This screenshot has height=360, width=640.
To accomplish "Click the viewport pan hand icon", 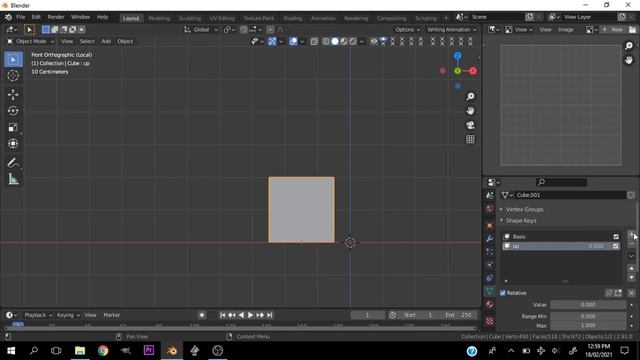I will (x=470, y=111).
